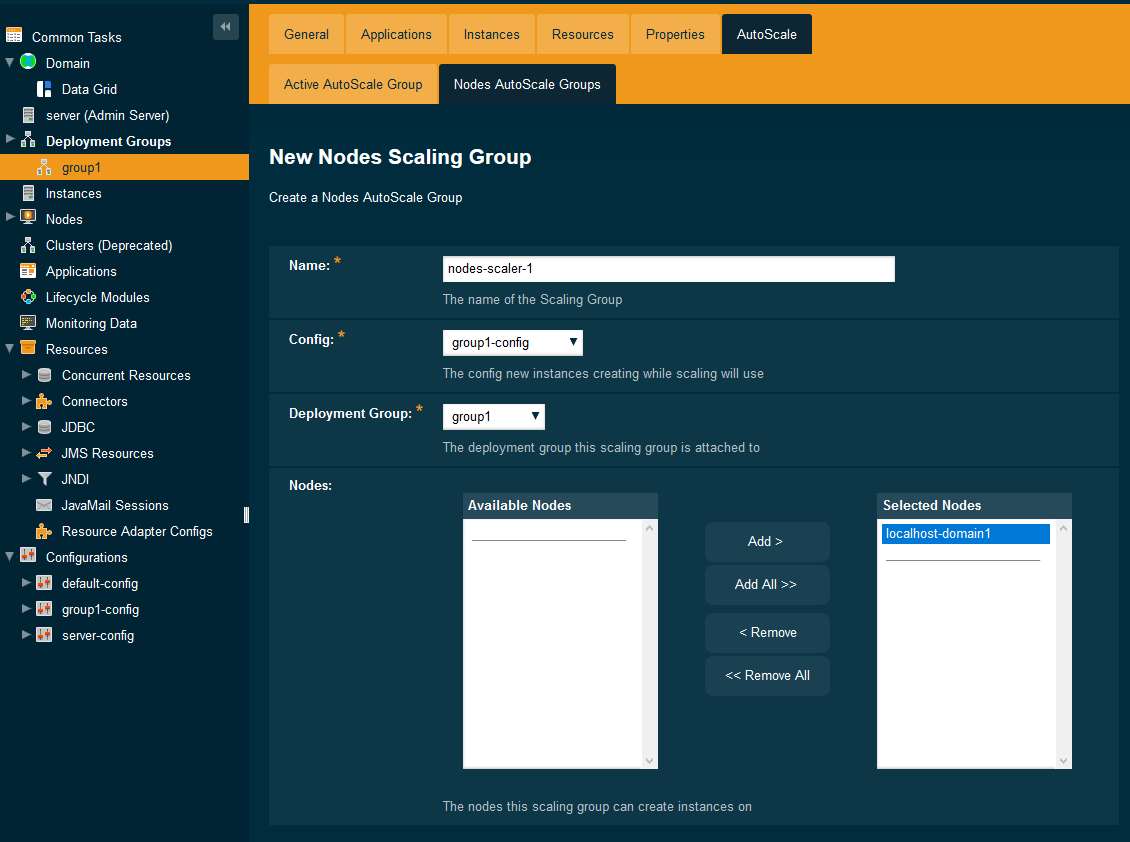Click the Connectors puzzle icon
Viewport: 1130px width, 842px height.
[x=44, y=401]
